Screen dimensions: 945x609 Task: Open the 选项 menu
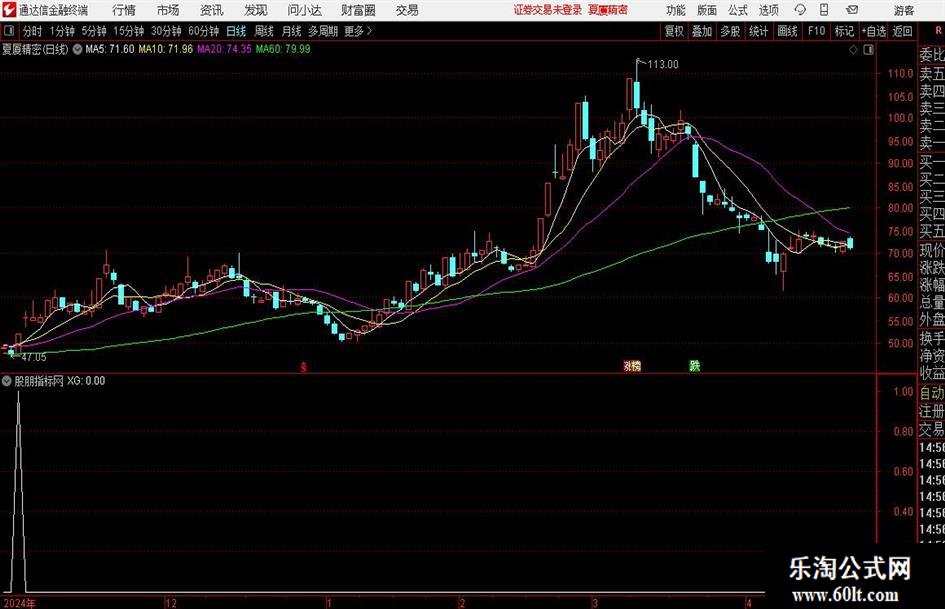tap(768, 10)
